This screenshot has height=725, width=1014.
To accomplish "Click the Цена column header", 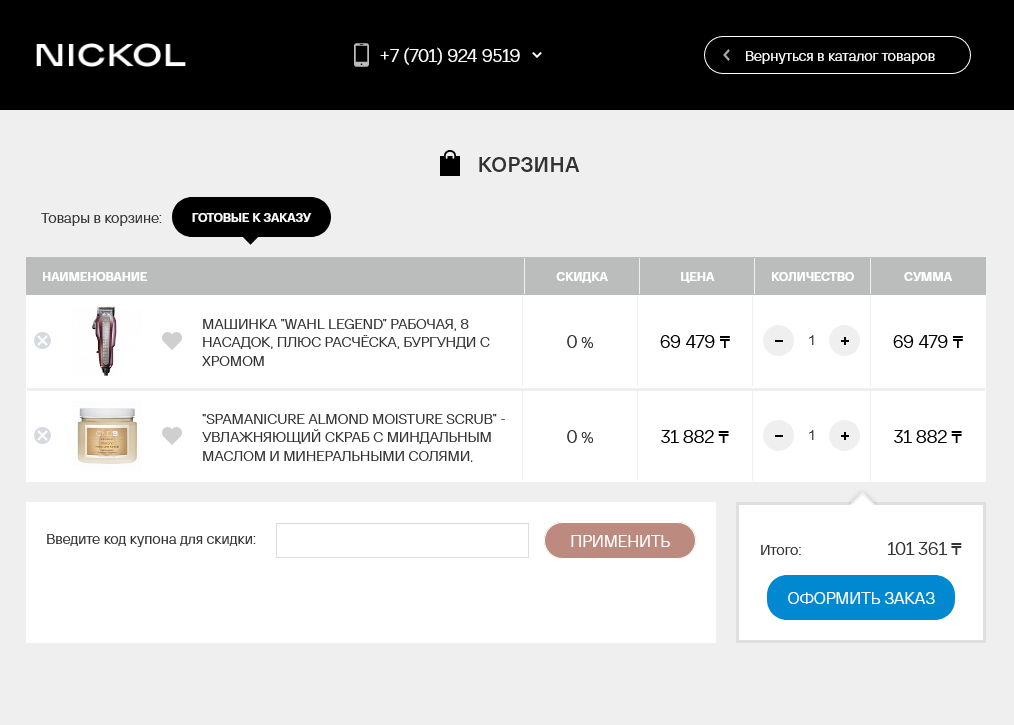I will (697, 276).
